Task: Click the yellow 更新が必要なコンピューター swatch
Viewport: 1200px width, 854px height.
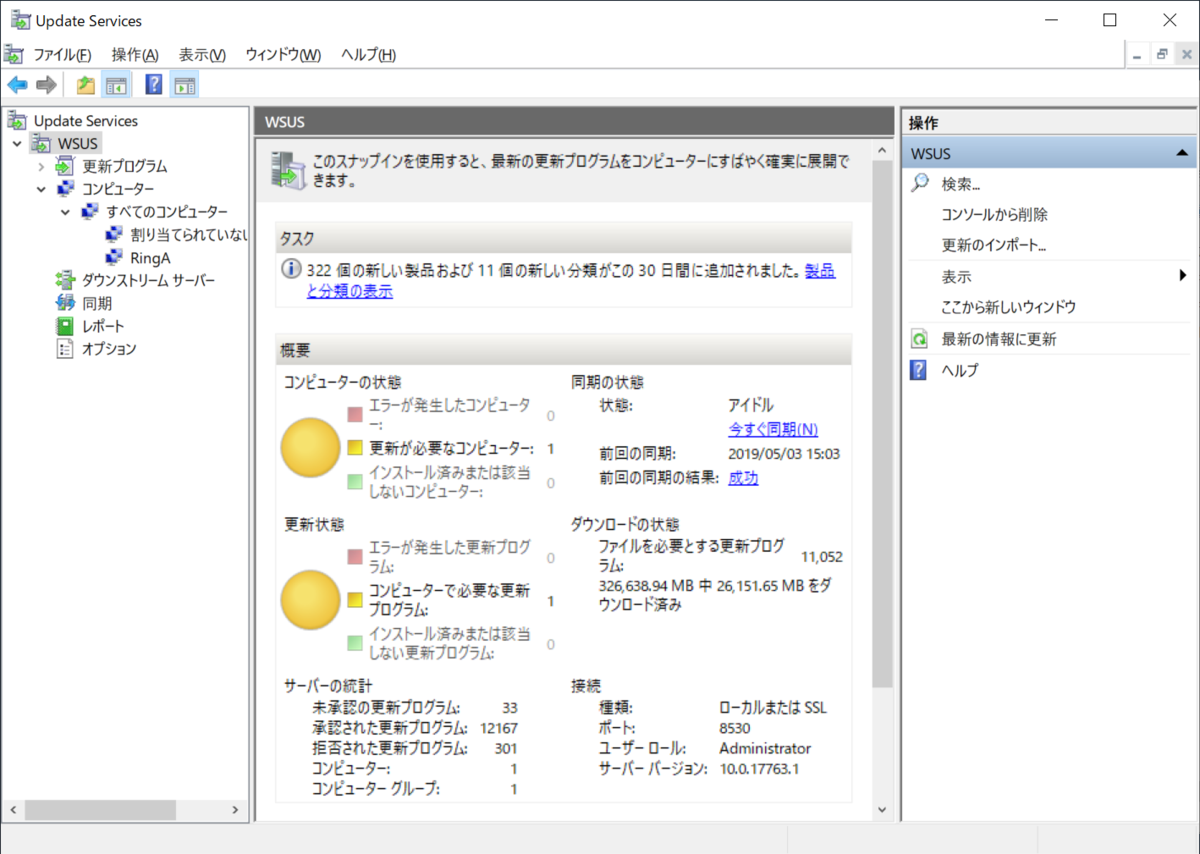Action: pyautogui.click(x=355, y=448)
